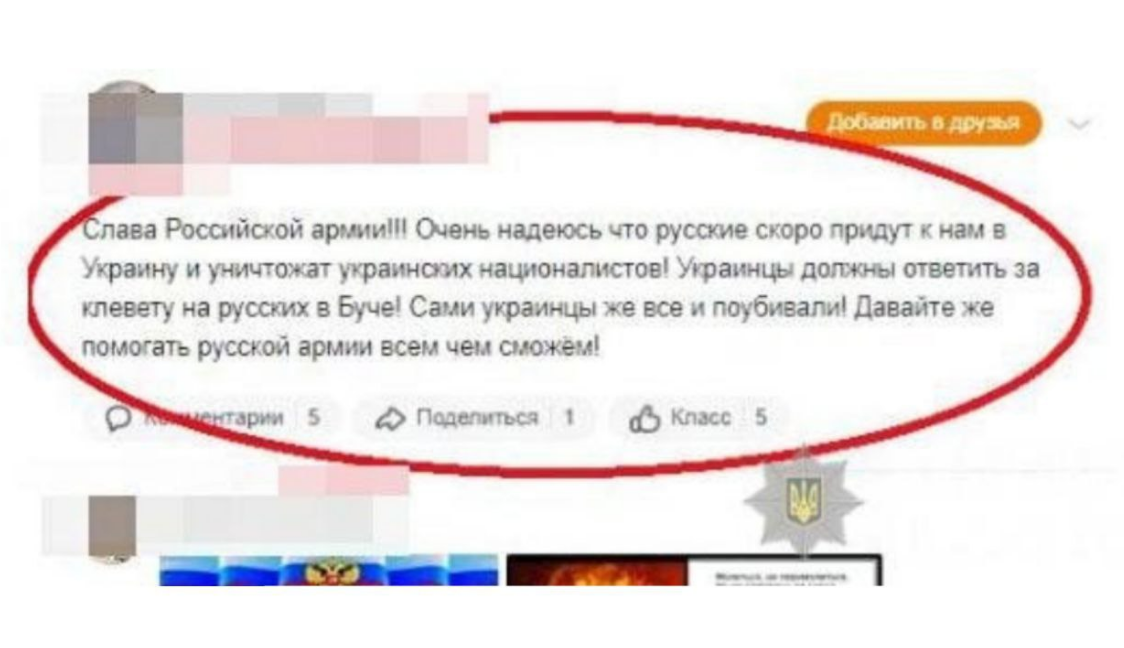Click the post text starting with Слава Российской армии
The height and width of the screenshot is (648, 1124).
point(561,289)
